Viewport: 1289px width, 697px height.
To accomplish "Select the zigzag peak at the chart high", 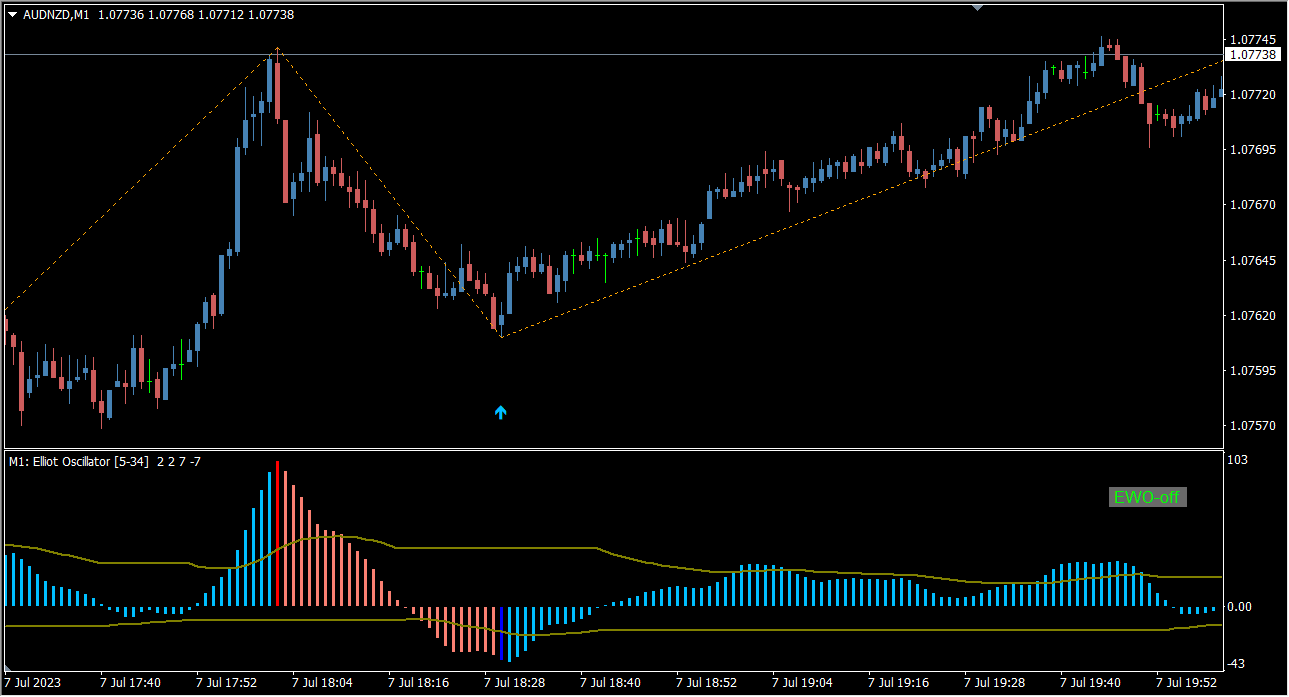I will click(x=278, y=48).
